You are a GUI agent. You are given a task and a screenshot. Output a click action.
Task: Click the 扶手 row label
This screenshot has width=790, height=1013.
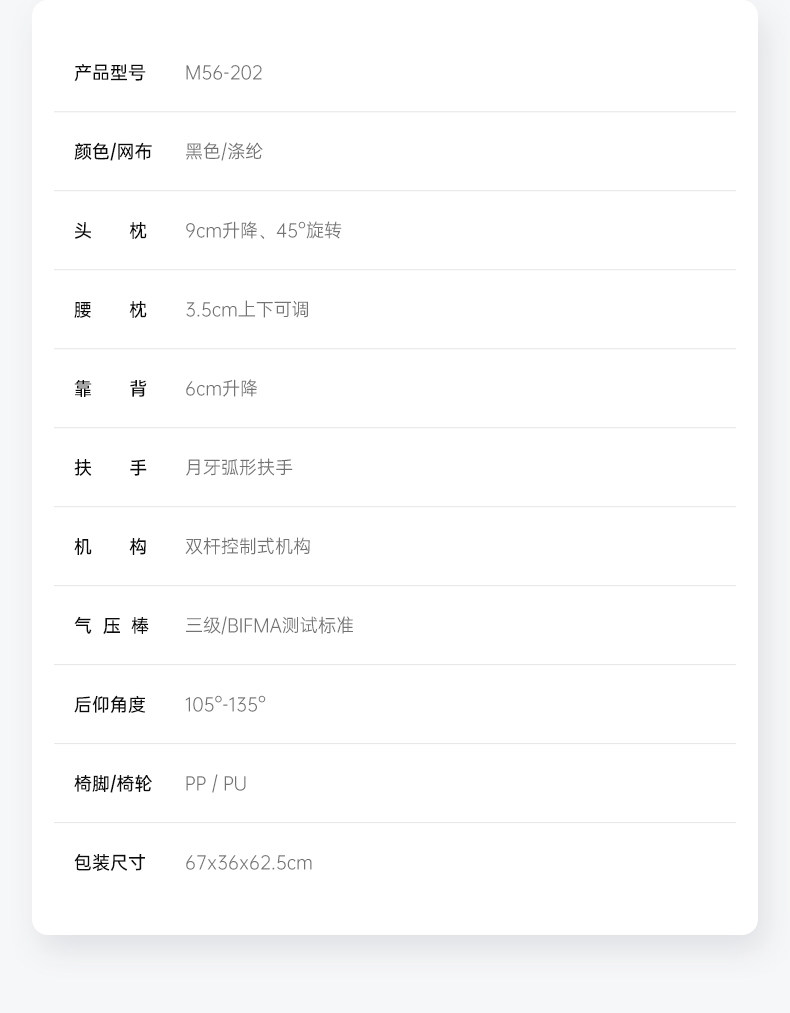point(110,468)
